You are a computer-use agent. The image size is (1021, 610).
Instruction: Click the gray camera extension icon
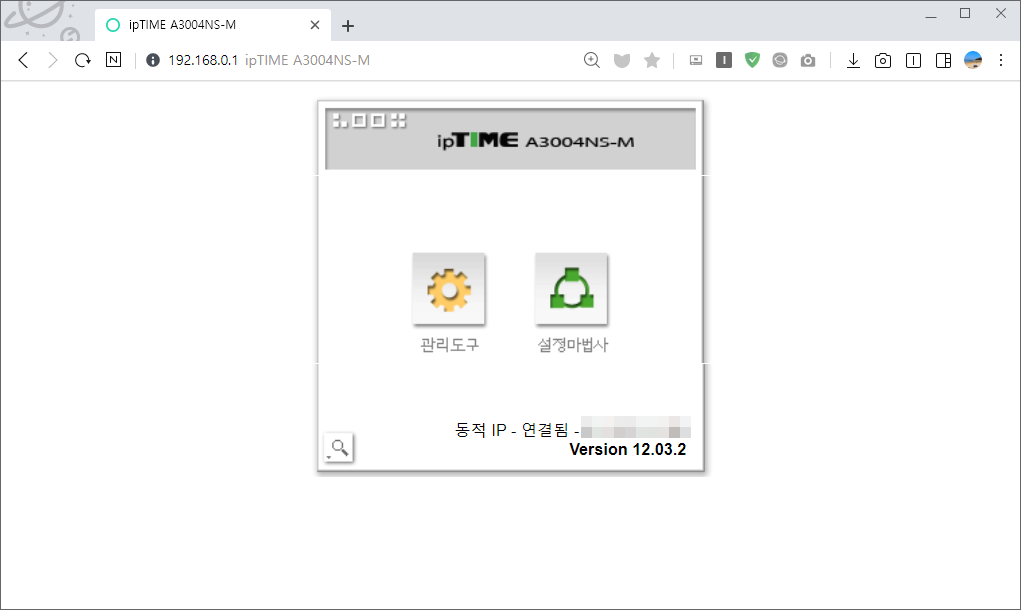pyautogui.click(x=808, y=61)
